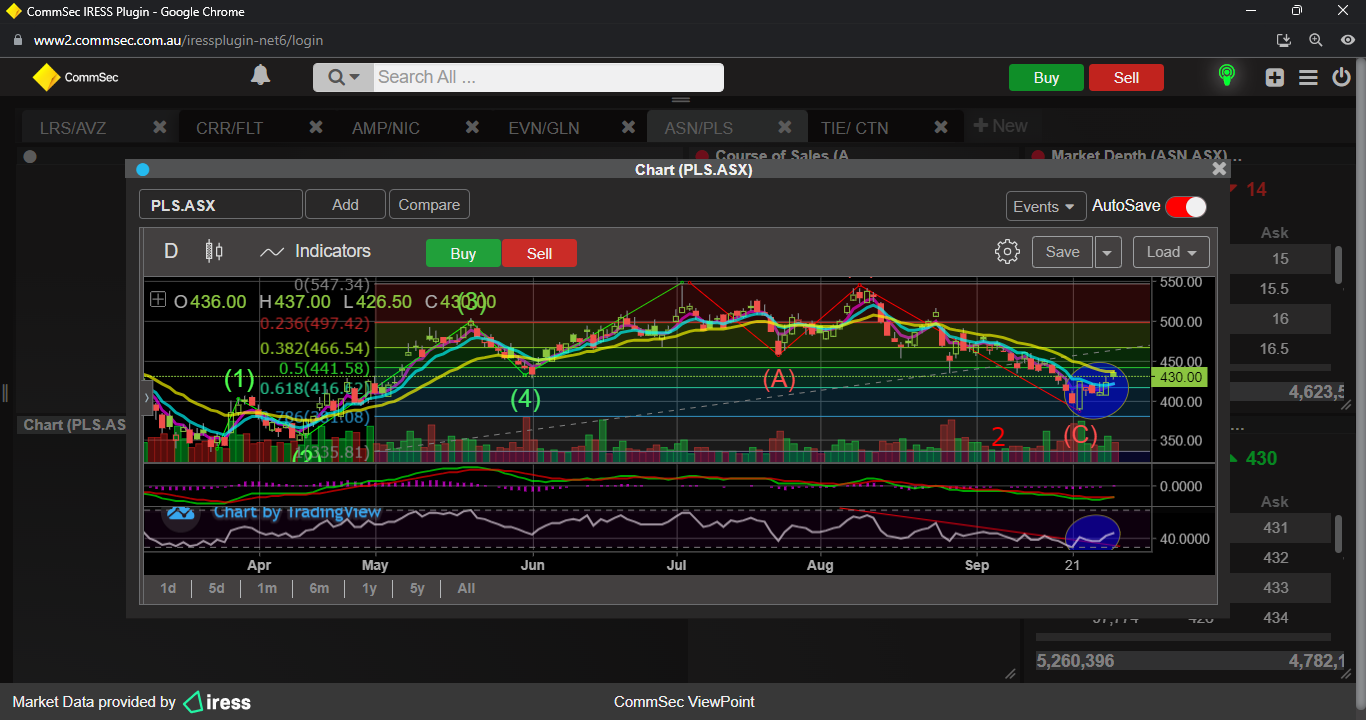Click the CommSec logo
This screenshot has width=1366, height=720.
point(75,77)
